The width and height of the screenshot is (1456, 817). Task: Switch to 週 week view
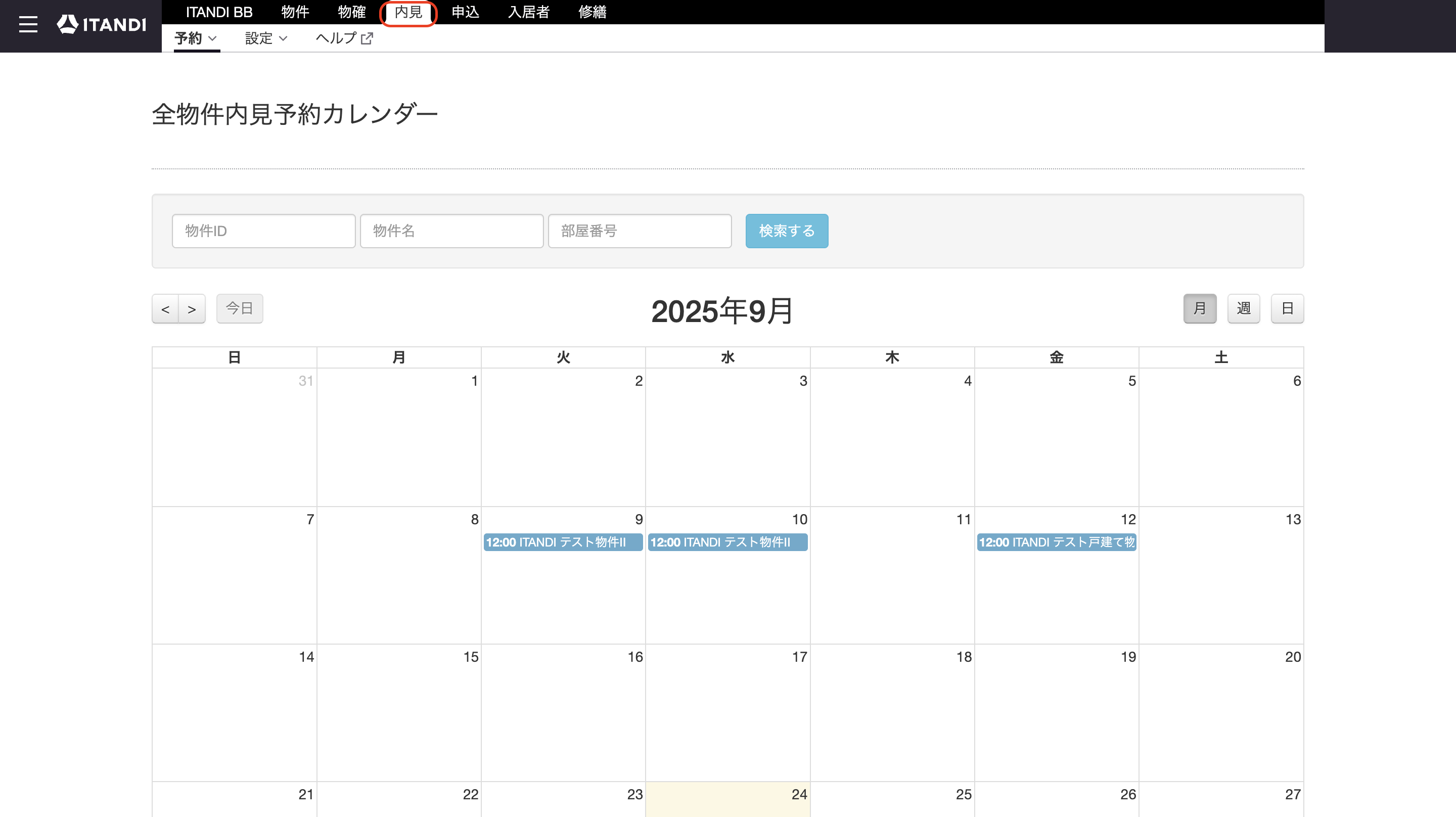[x=1244, y=309]
